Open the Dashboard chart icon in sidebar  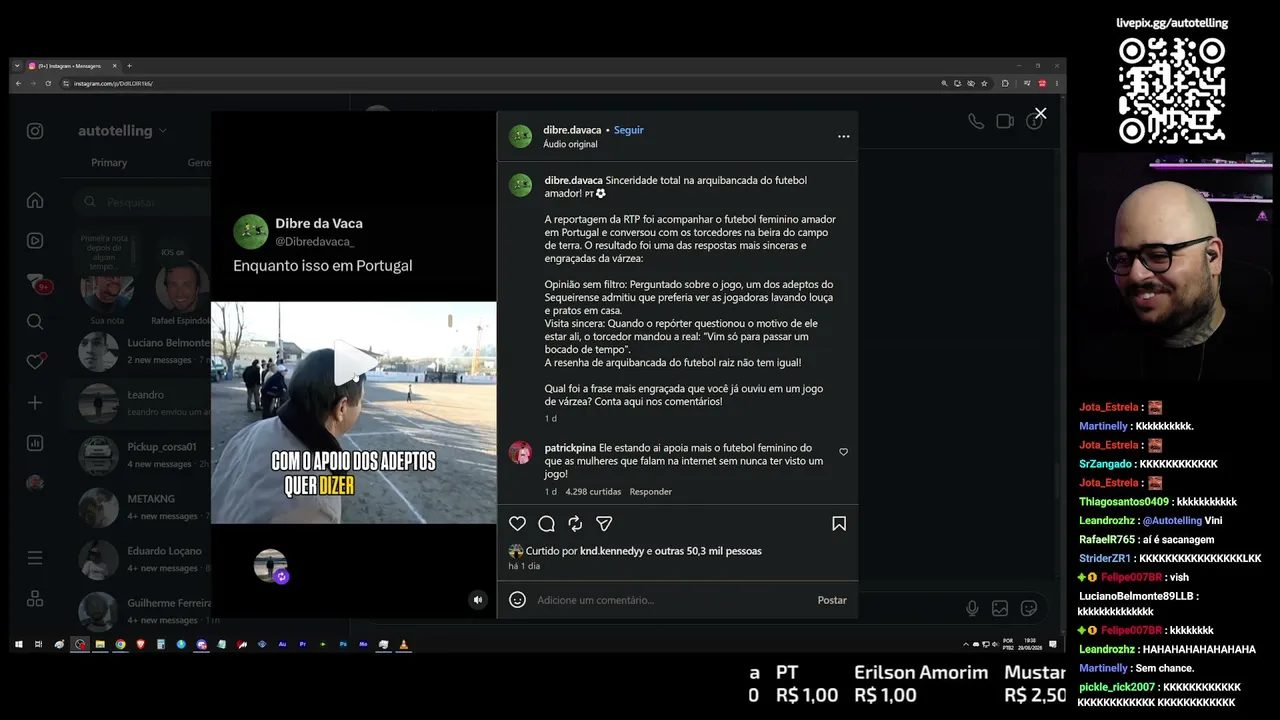(35, 443)
